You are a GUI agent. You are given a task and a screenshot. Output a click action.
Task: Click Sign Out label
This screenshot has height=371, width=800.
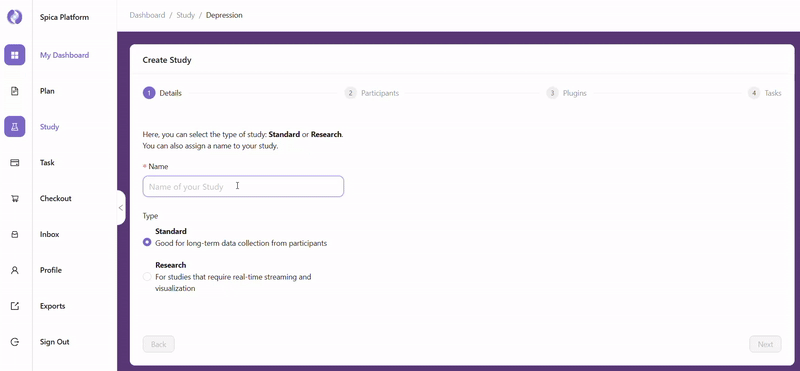[55, 342]
